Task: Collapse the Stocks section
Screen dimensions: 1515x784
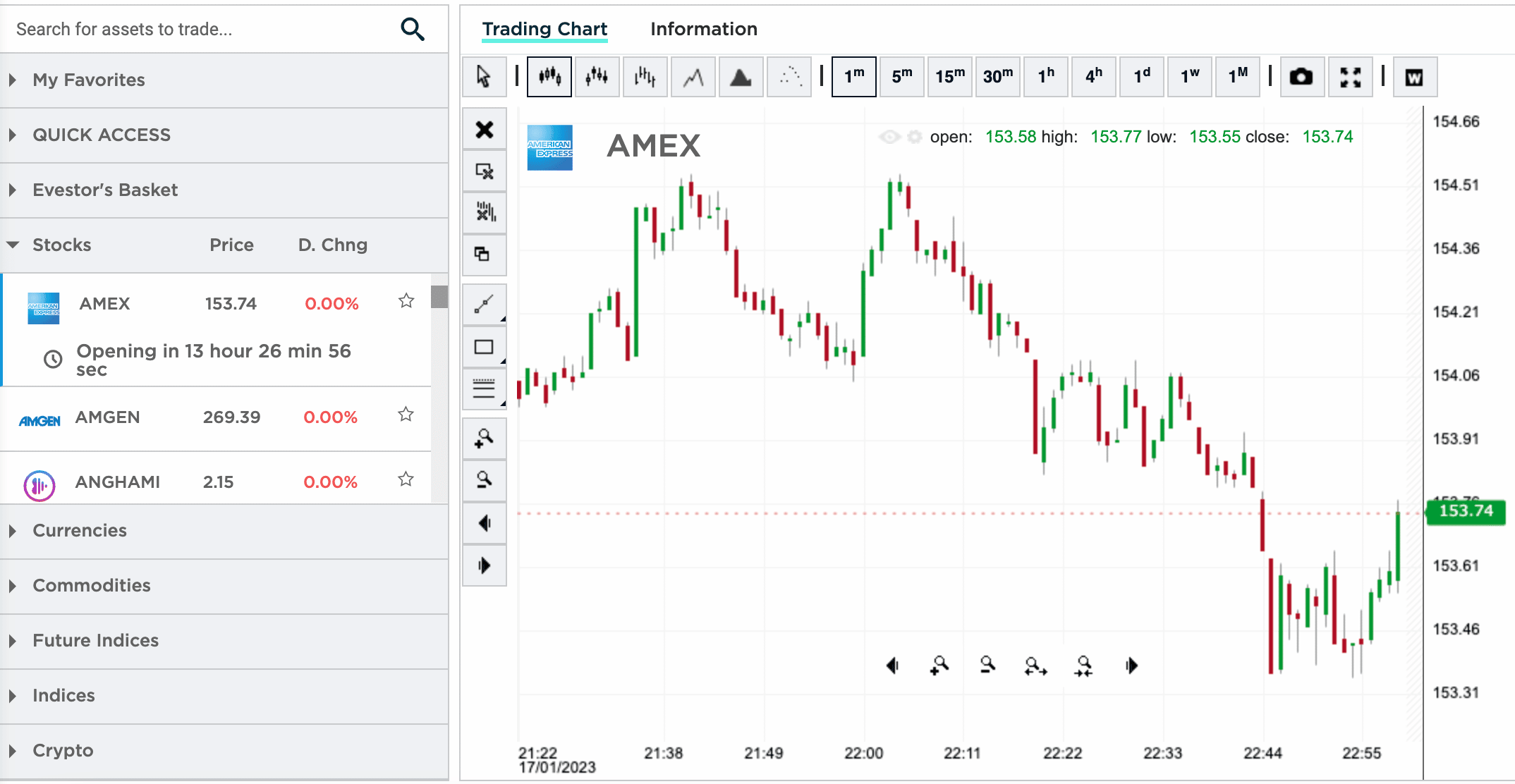Action: [x=224, y=245]
